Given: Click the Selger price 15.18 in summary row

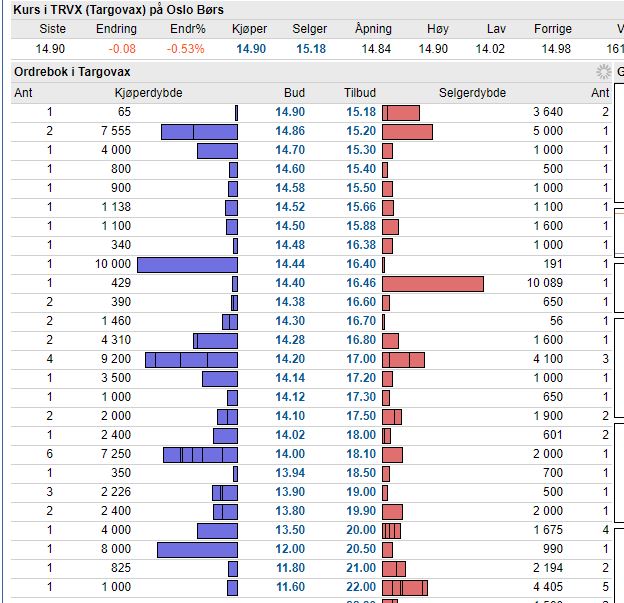Looking at the screenshot, I should 311,49.
